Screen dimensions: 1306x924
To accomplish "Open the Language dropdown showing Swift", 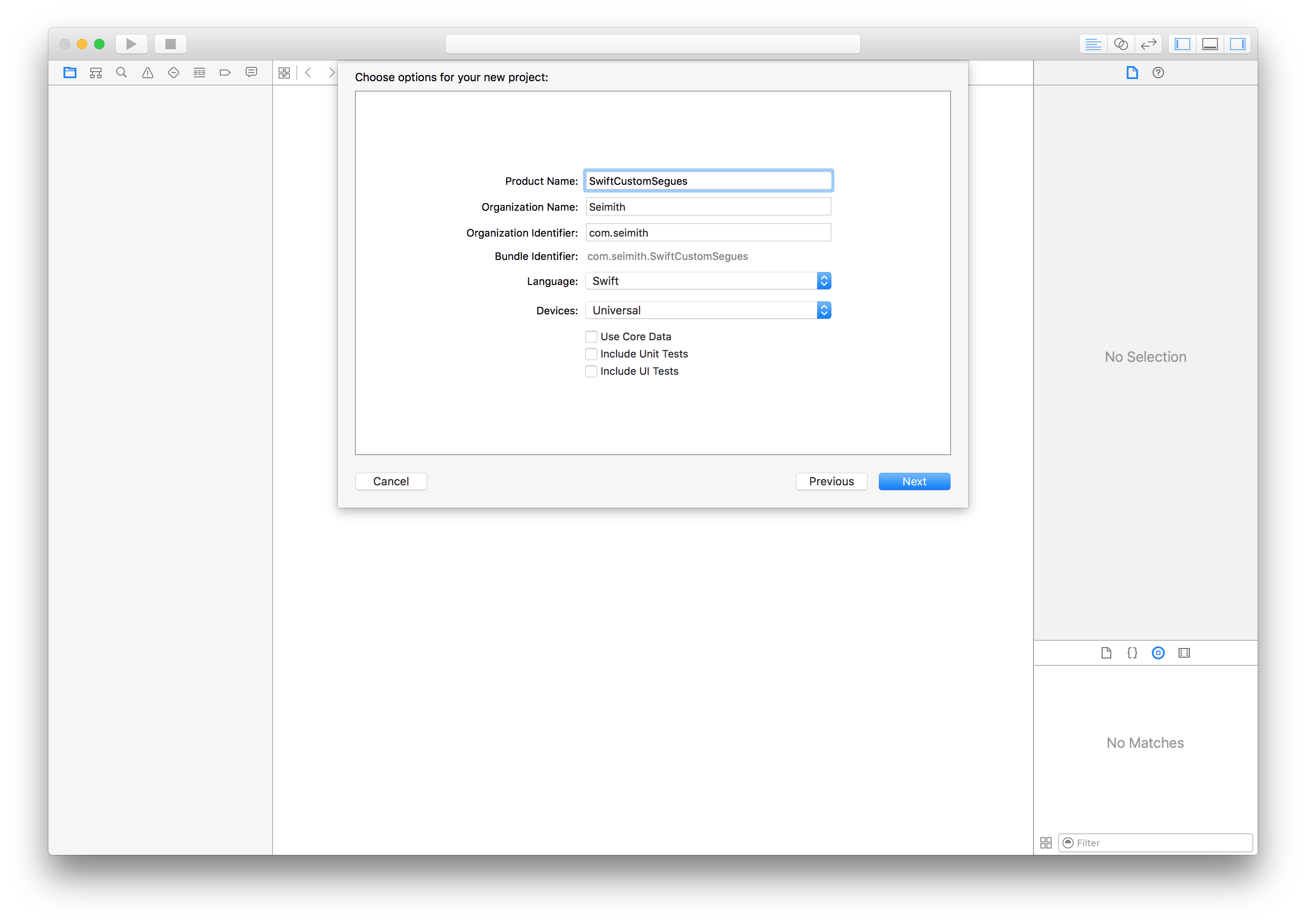I will pos(708,281).
